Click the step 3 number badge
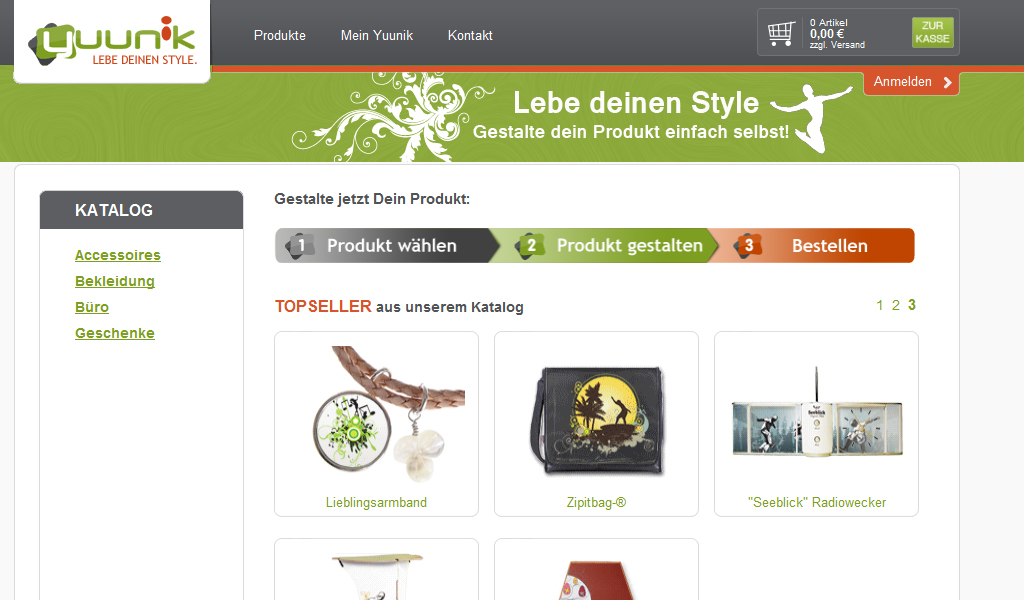Image resolution: width=1024 pixels, height=600 pixels. (x=748, y=246)
